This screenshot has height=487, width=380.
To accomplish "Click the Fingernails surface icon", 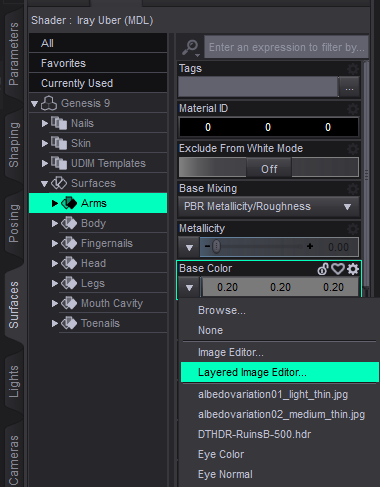I will [x=69, y=243].
